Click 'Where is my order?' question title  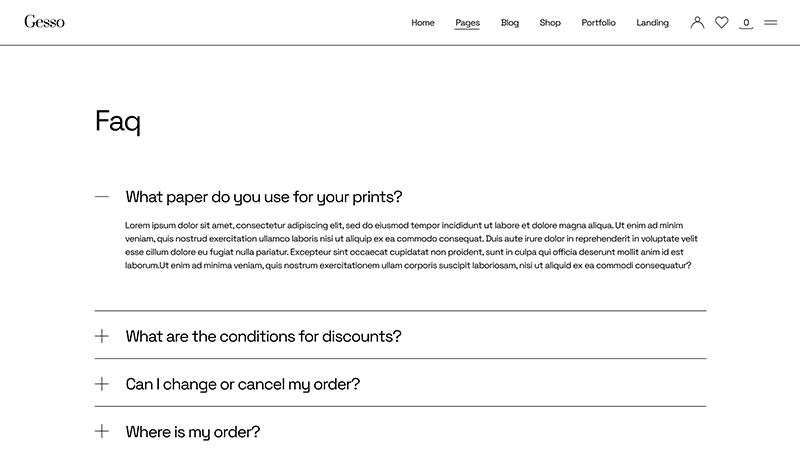pos(193,432)
